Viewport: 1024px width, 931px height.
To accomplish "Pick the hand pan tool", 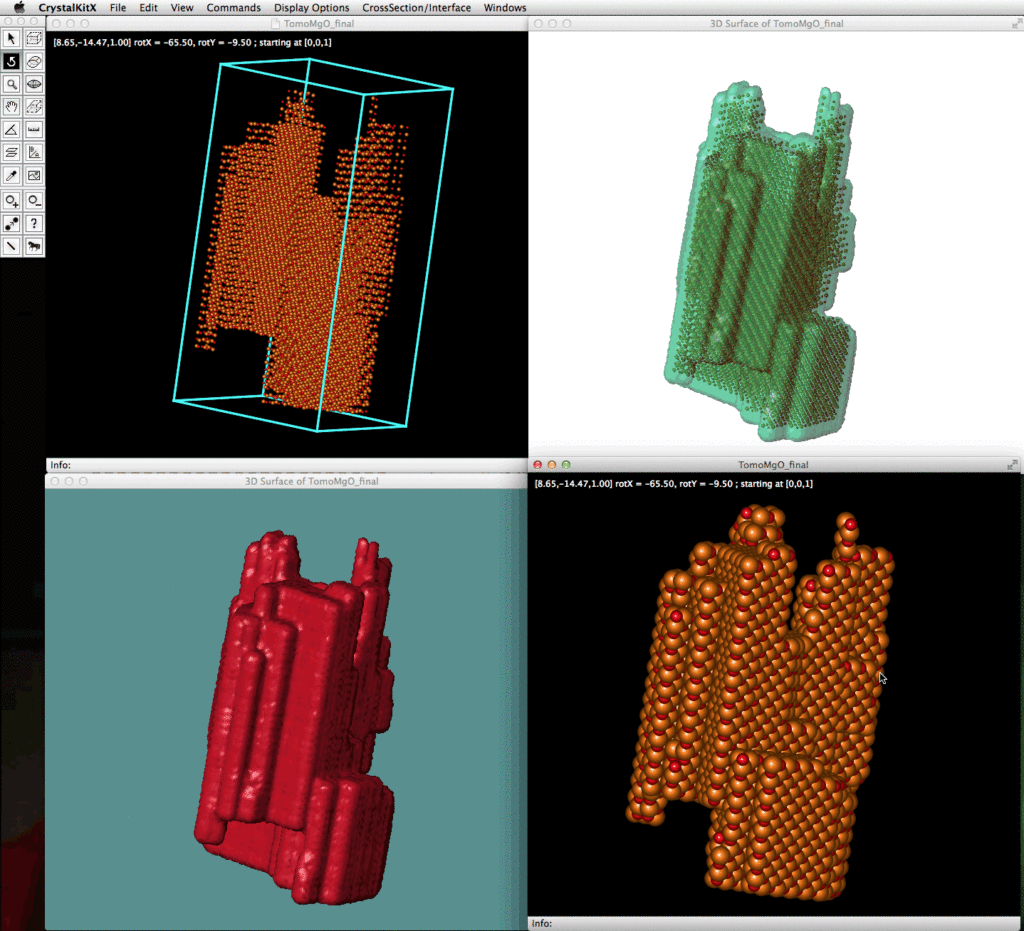I will [11, 108].
